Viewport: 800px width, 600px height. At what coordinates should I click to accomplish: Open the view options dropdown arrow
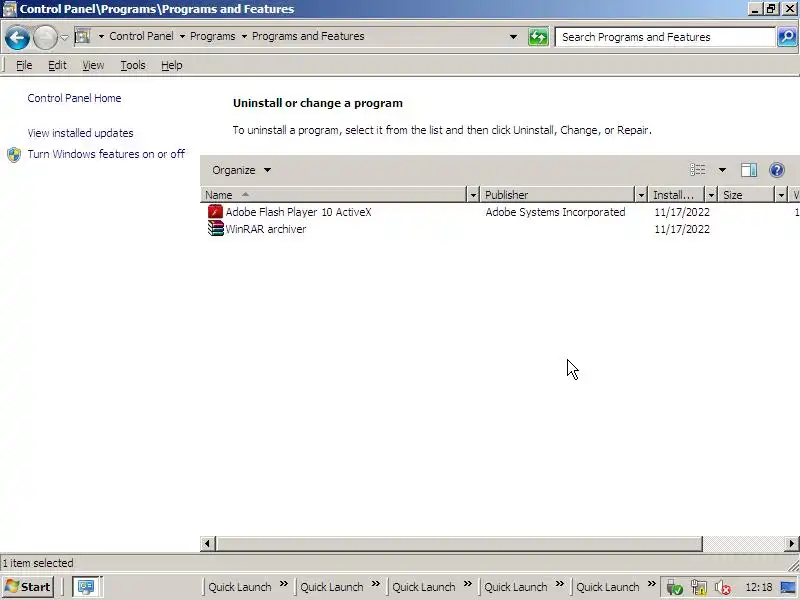pos(722,170)
